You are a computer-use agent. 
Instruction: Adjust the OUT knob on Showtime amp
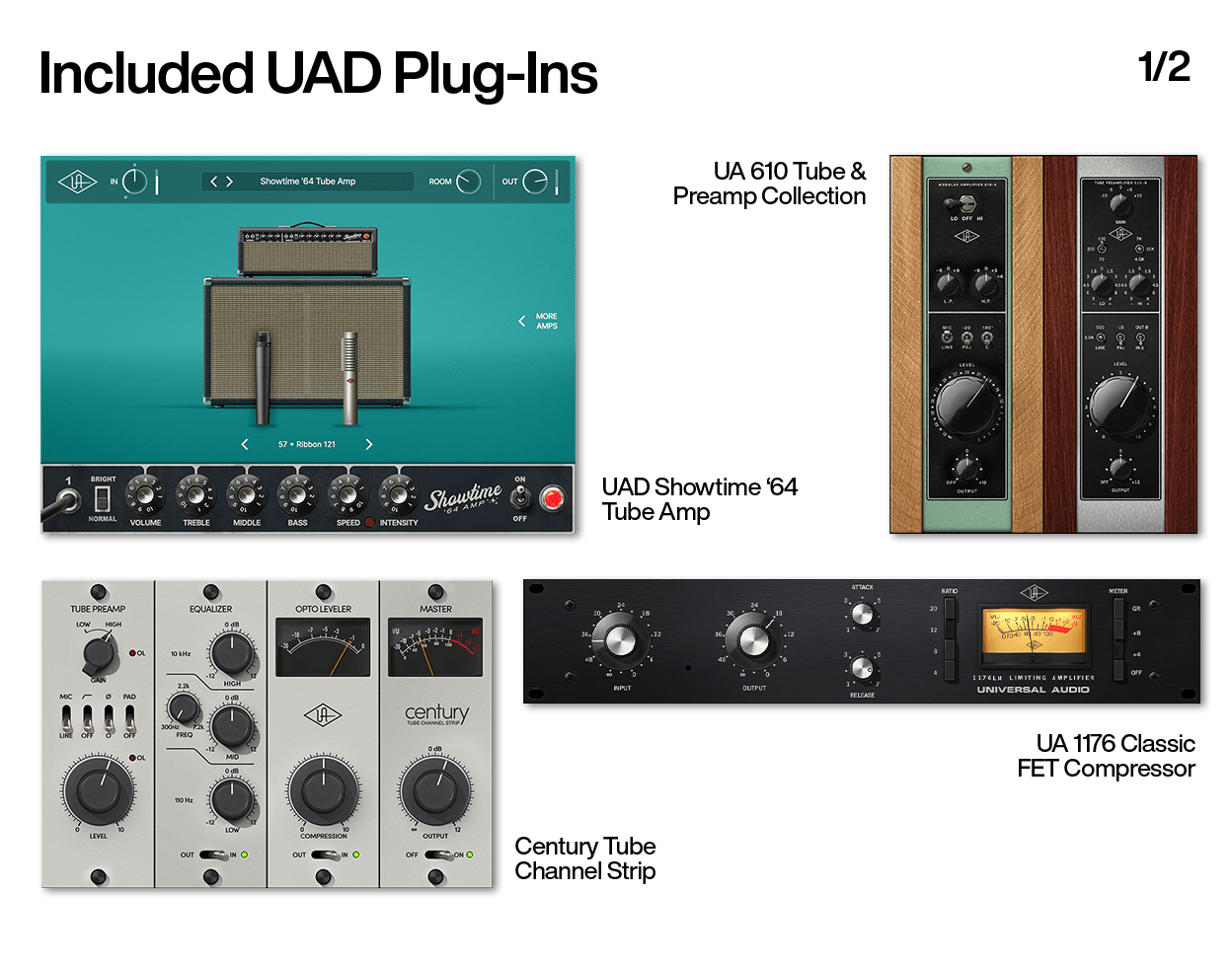pyautogui.click(x=534, y=182)
